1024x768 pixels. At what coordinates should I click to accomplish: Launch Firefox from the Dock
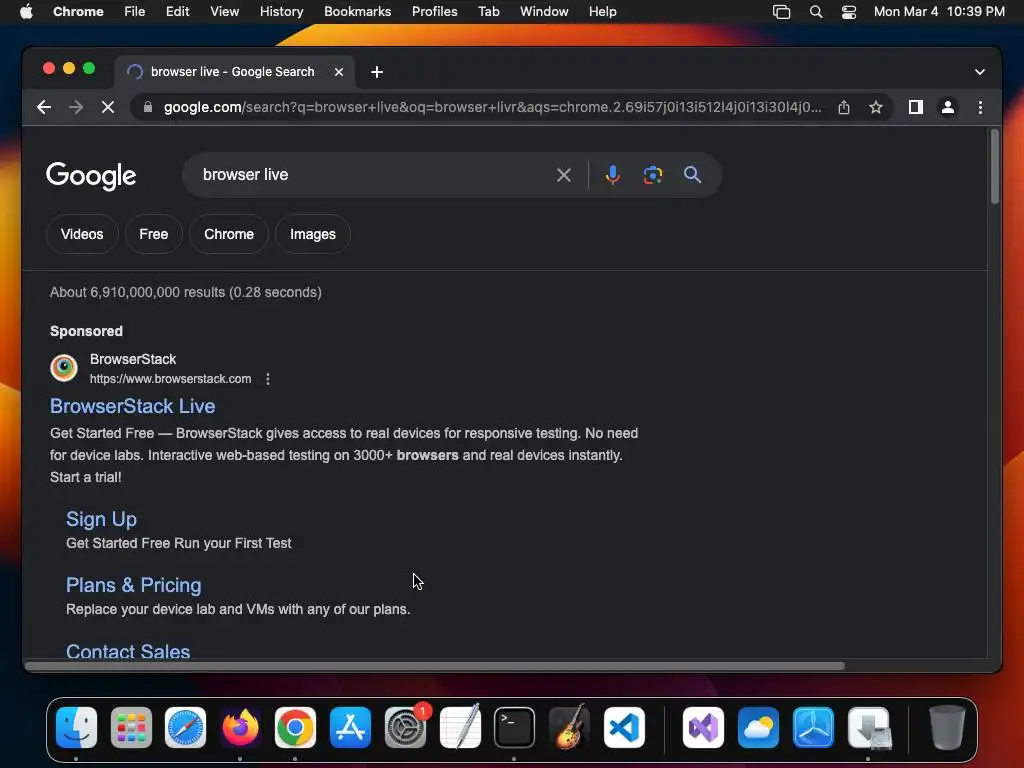240,728
